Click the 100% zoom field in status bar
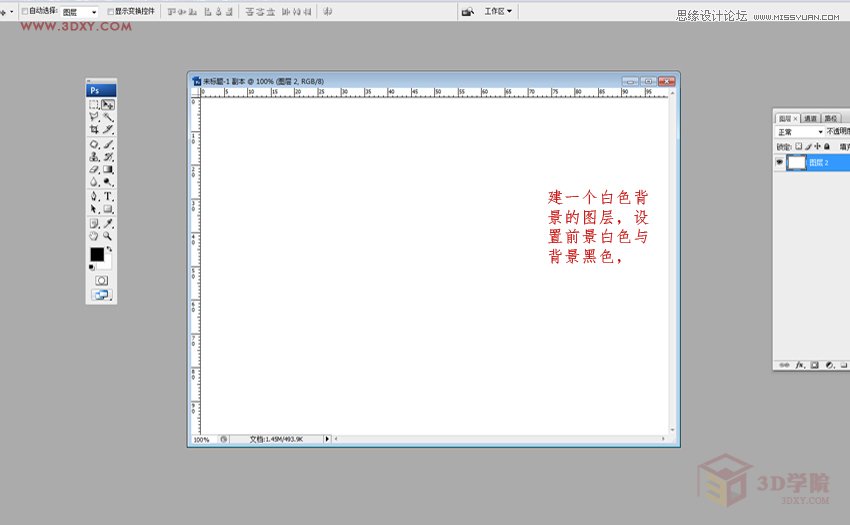 pos(204,439)
